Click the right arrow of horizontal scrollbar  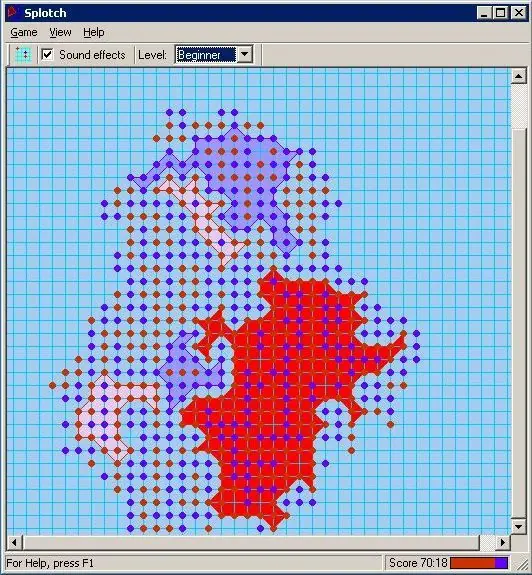[x=503, y=542]
